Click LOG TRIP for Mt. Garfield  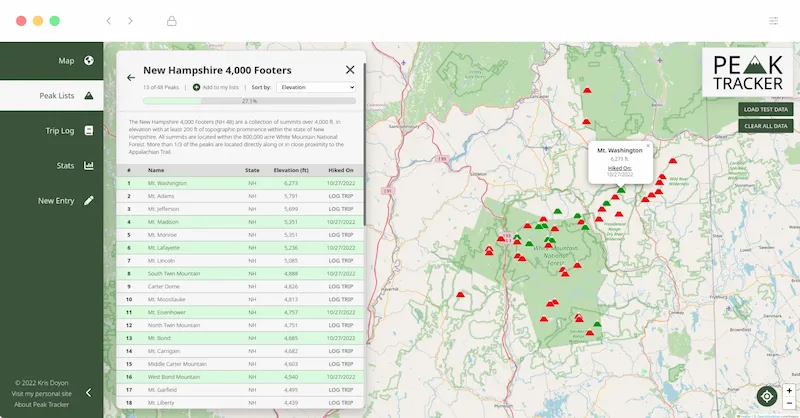341,390
